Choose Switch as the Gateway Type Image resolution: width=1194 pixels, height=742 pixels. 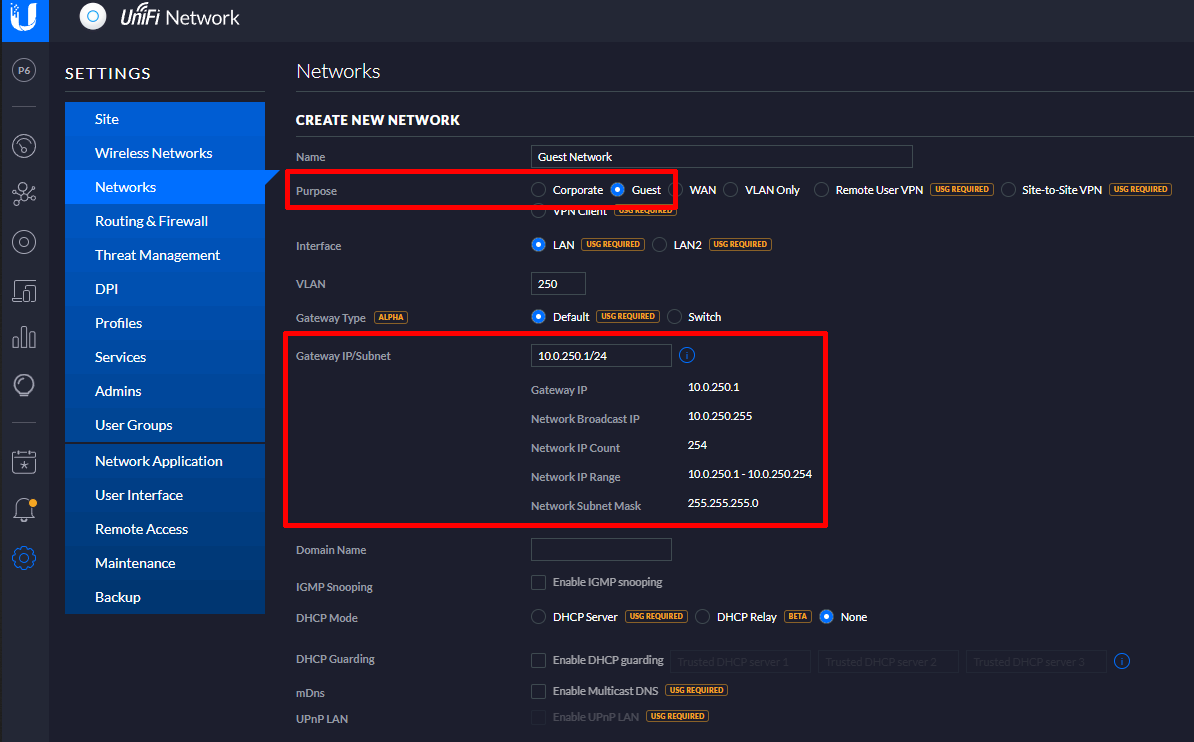(x=675, y=317)
